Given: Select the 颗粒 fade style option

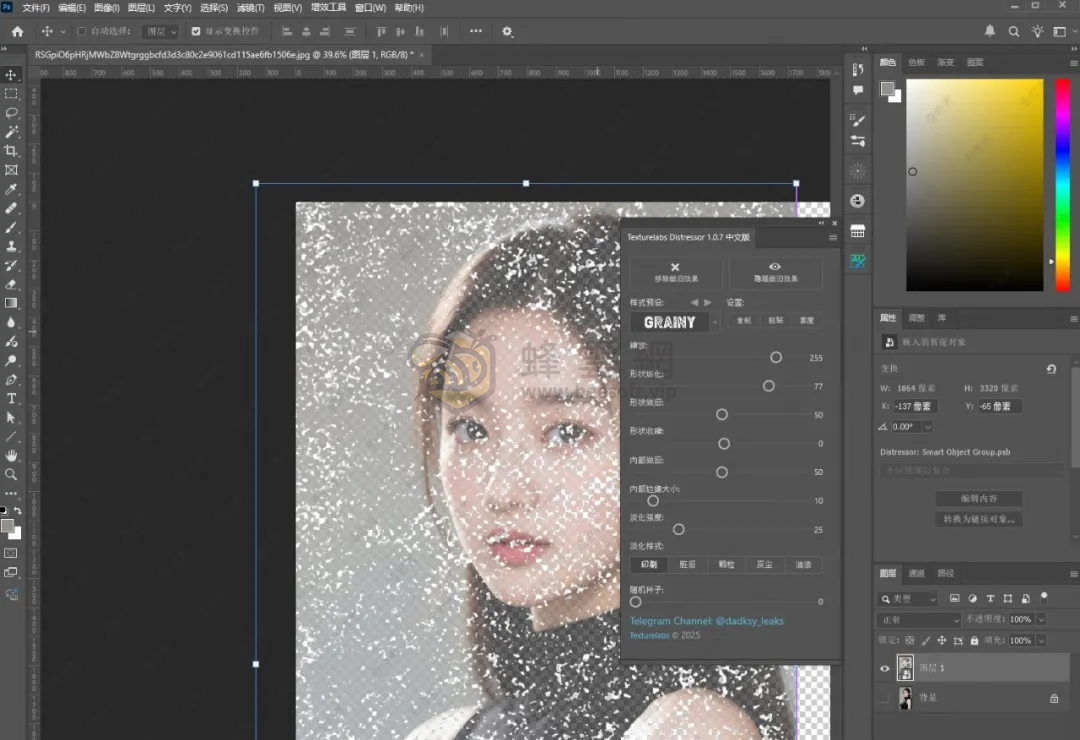Looking at the screenshot, I should click(x=726, y=564).
